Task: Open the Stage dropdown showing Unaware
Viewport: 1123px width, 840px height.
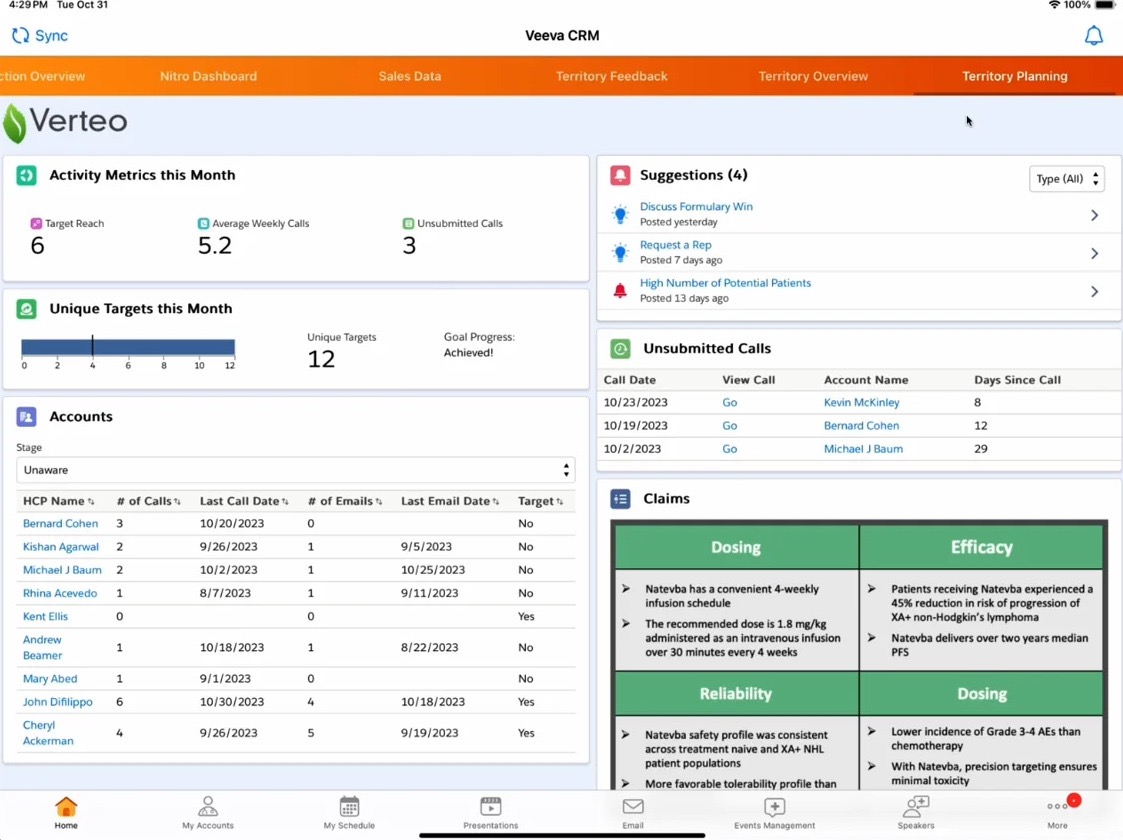Action: 295,470
